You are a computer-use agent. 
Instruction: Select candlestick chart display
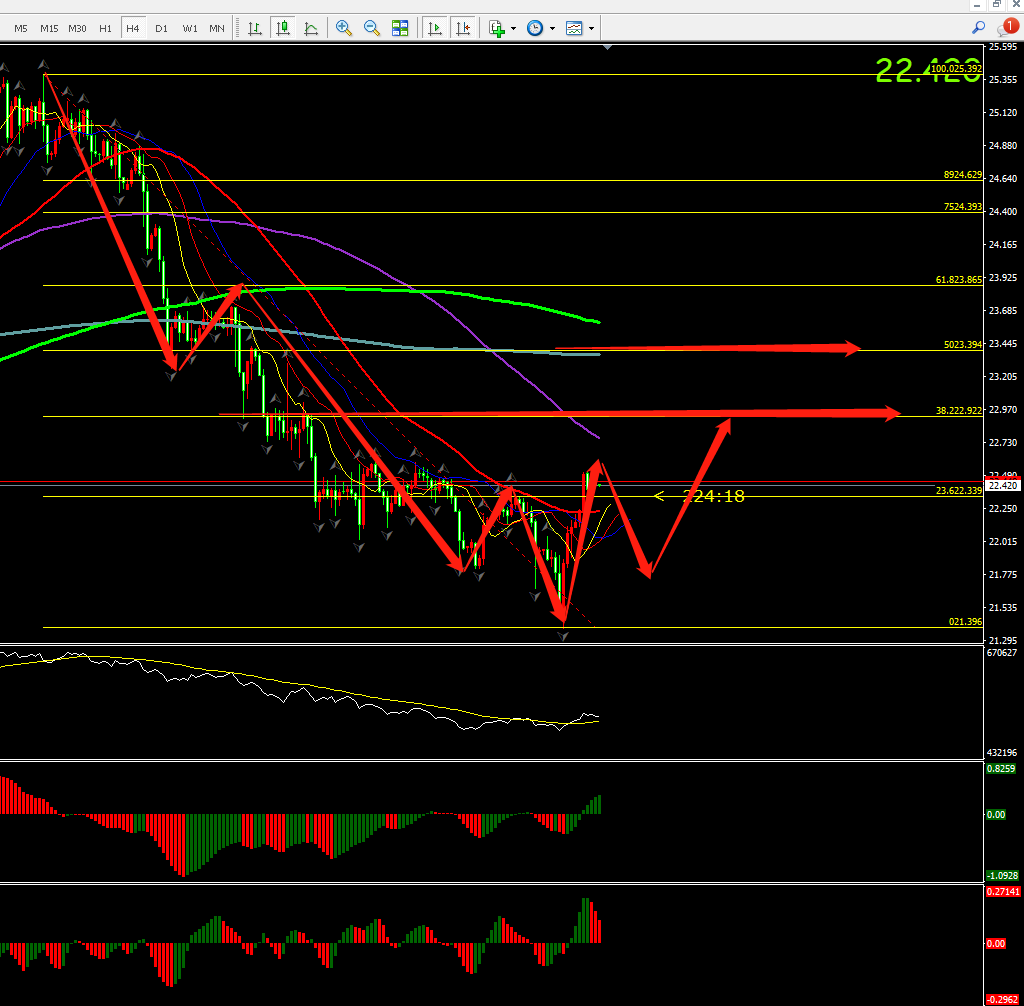tap(283, 28)
